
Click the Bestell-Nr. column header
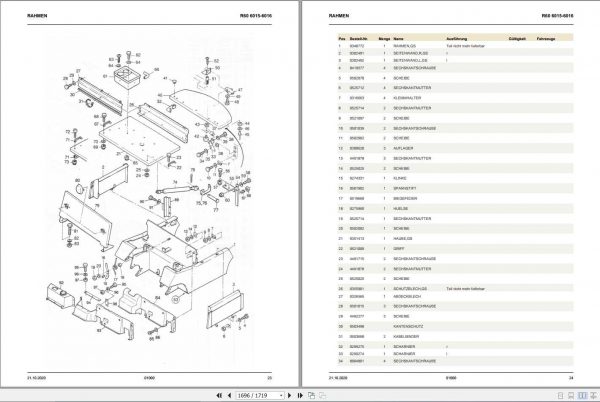coord(359,39)
